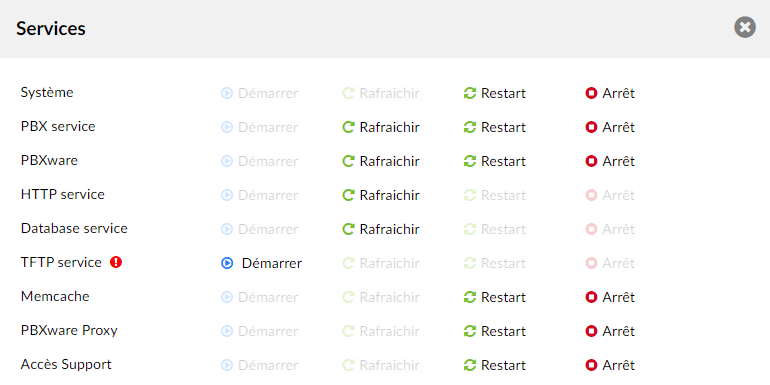Click the disabled Rafraichir for Système
The height and width of the screenshot is (385, 770).
[381, 93]
